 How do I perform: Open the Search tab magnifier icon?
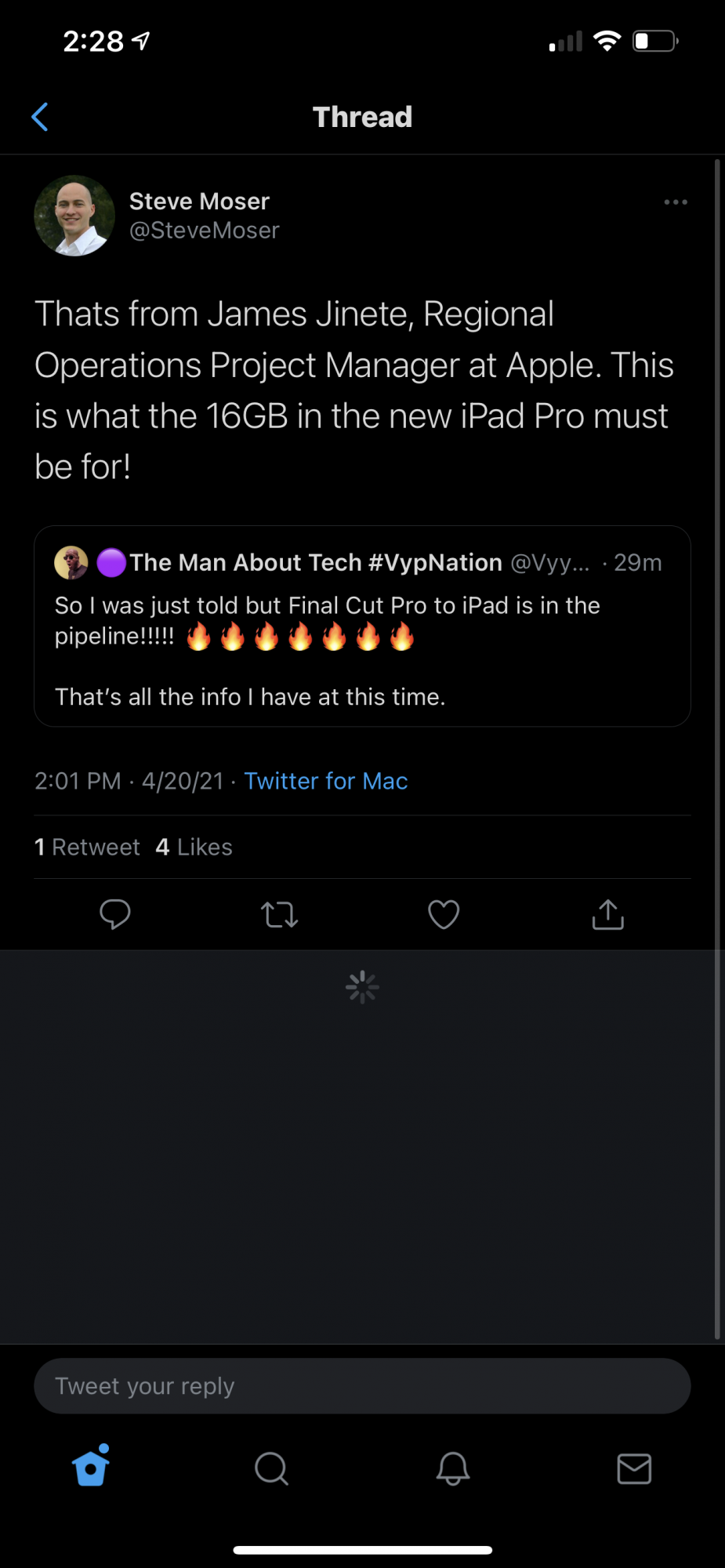point(272,1468)
